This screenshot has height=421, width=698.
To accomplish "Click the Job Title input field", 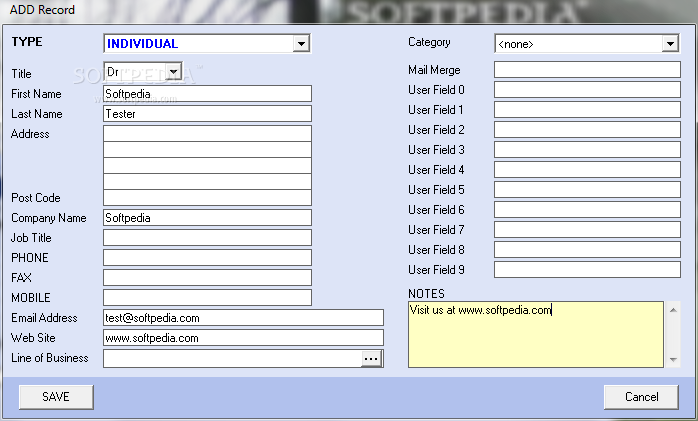I will coord(207,238).
